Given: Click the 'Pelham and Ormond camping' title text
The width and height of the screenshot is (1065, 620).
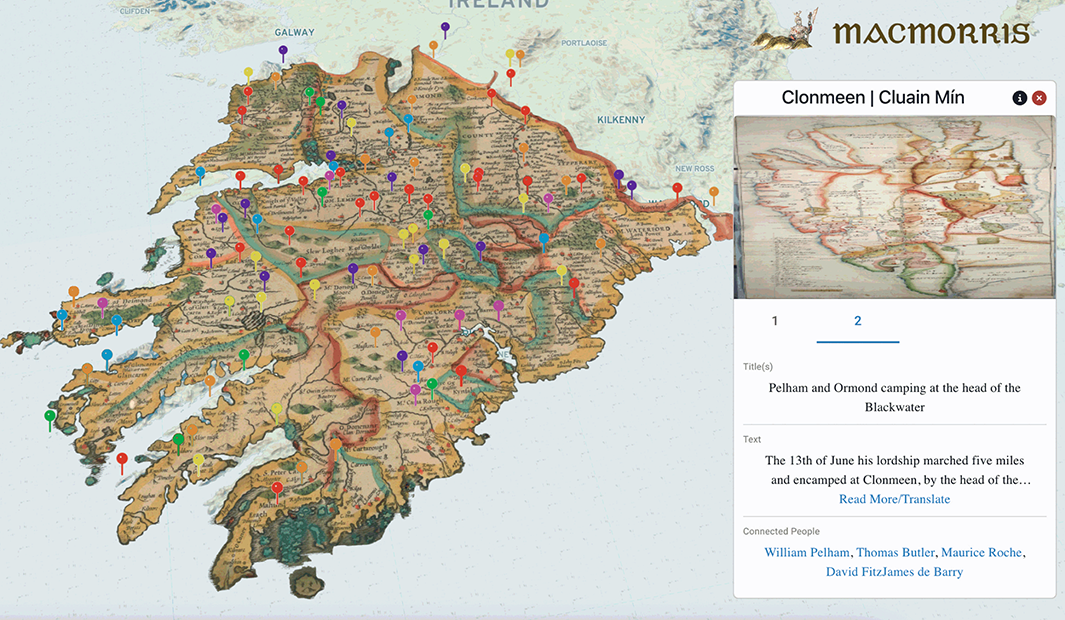Looking at the screenshot, I should point(894,397).
